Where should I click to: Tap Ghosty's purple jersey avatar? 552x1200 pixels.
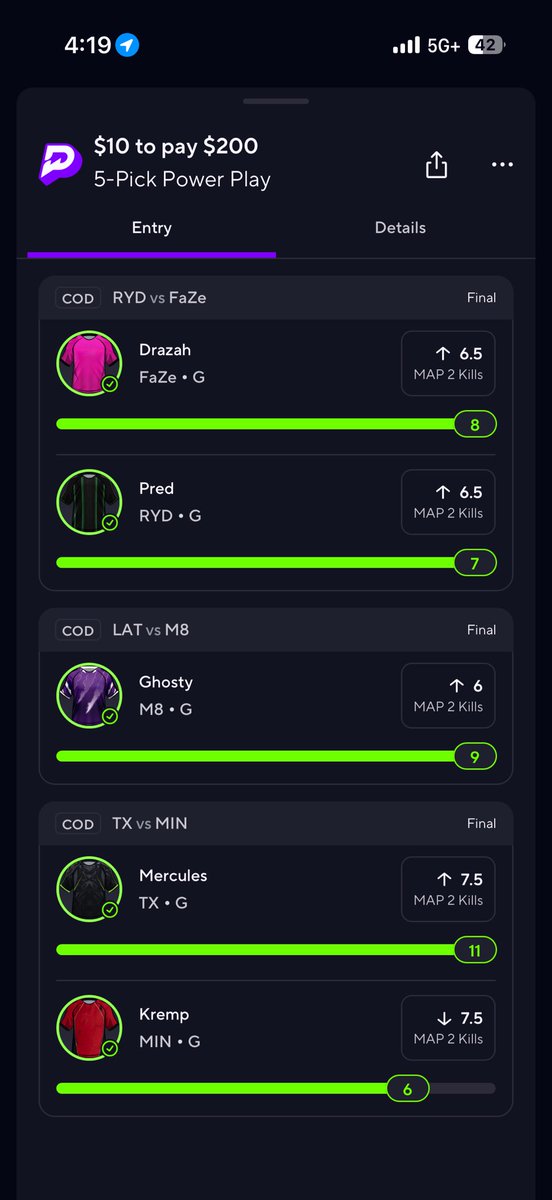coord(89,695)
